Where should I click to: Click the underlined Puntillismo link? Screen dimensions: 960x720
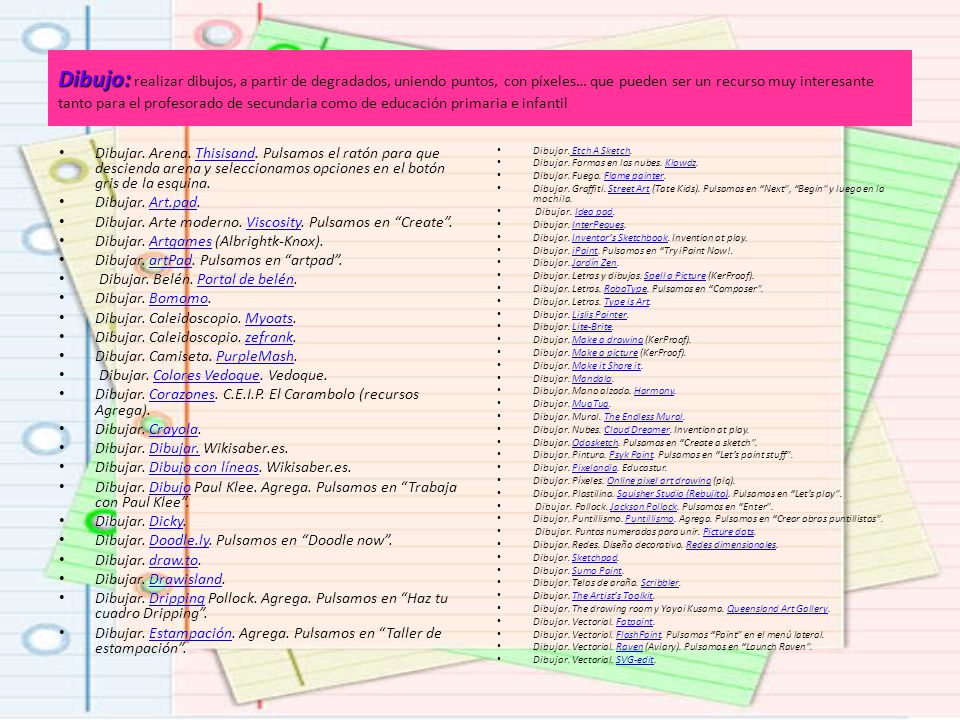pyautogui.click(x=649, y=519)
